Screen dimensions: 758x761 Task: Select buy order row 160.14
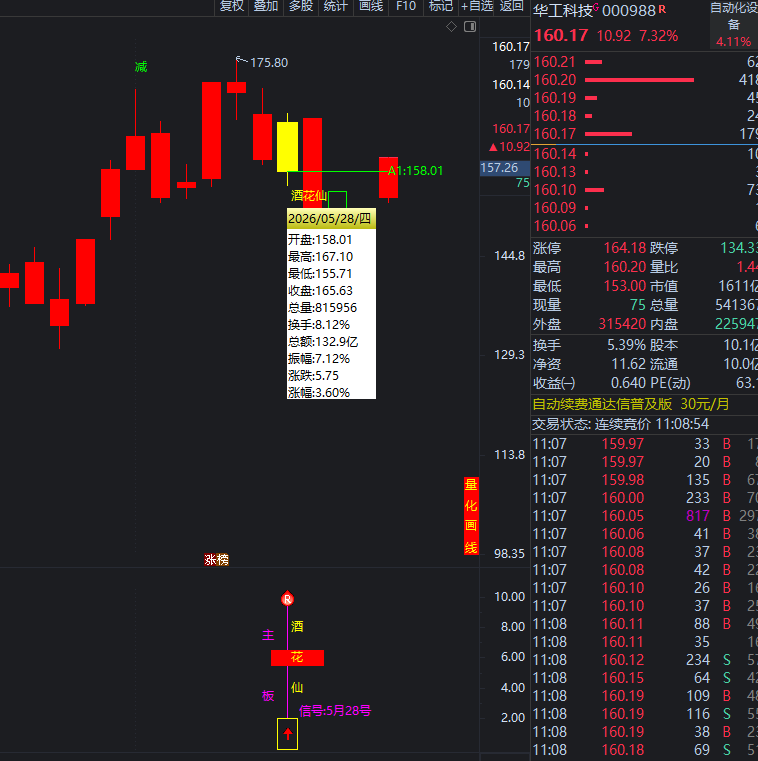(x=645, y=154)
